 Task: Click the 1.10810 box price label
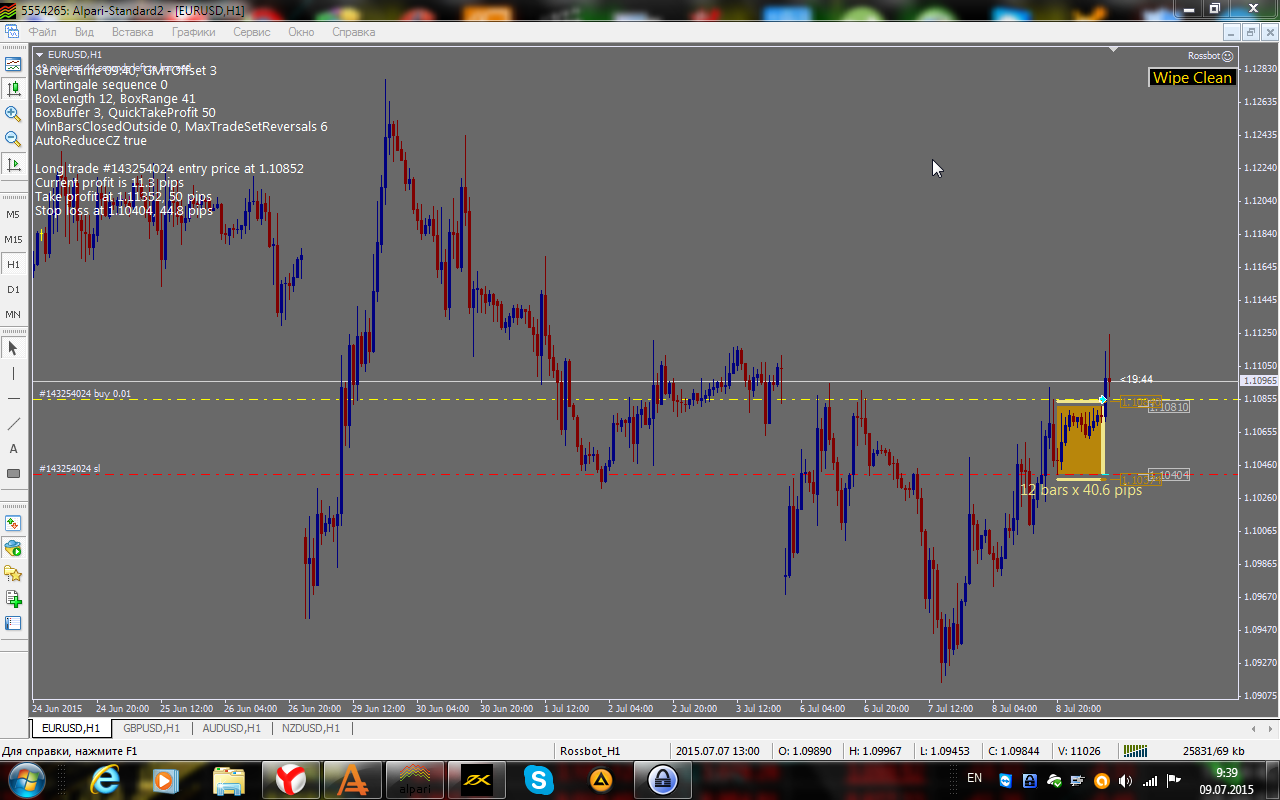tap(1169, 407)
